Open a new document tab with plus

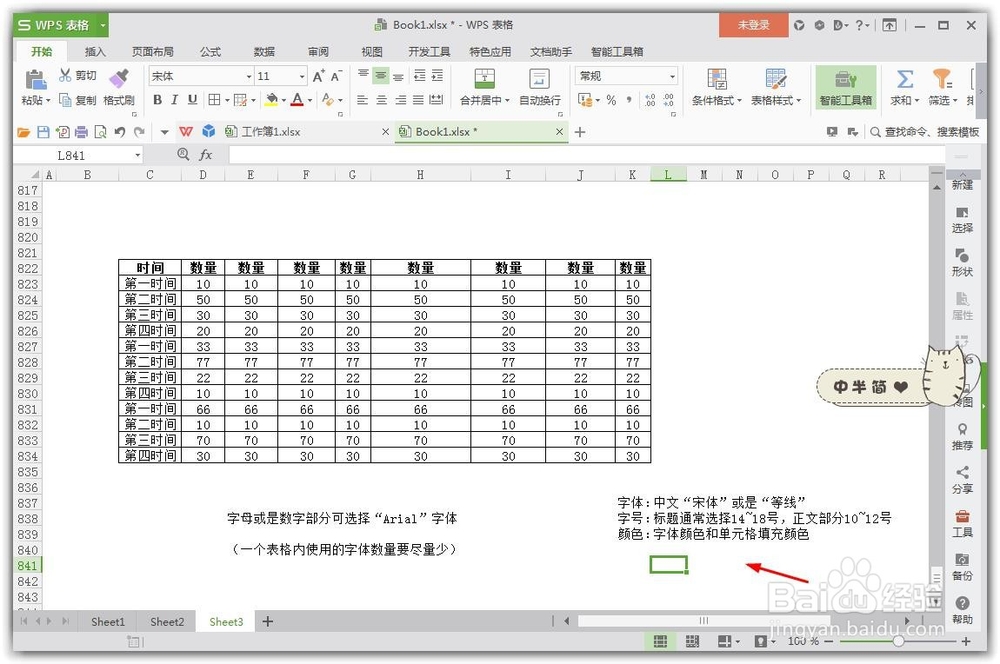pos(580,132)
